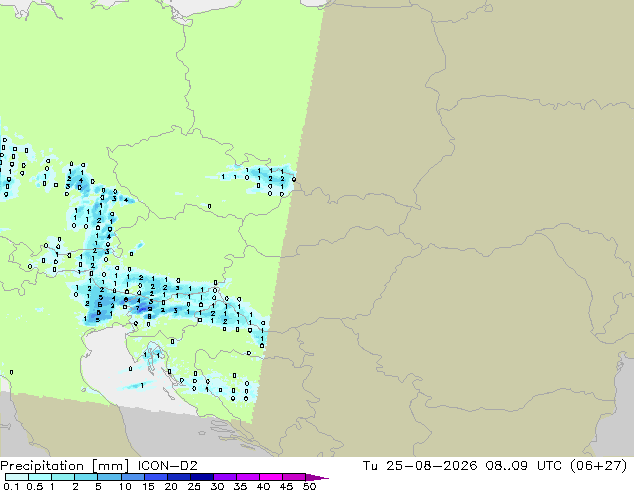The height and width of the screenshot is (490, 634).
Task: Click the purple swatch between 30 and 35
Action: pyautogui.click(x=225, y=477)
